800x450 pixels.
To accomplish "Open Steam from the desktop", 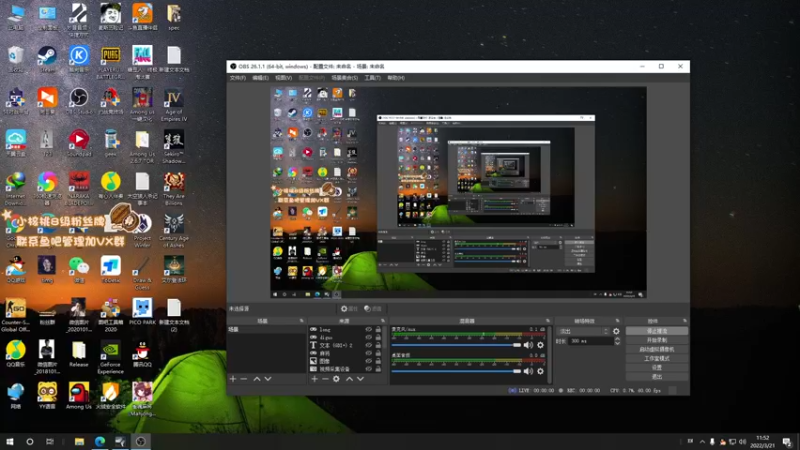I will tap(47, 60).
